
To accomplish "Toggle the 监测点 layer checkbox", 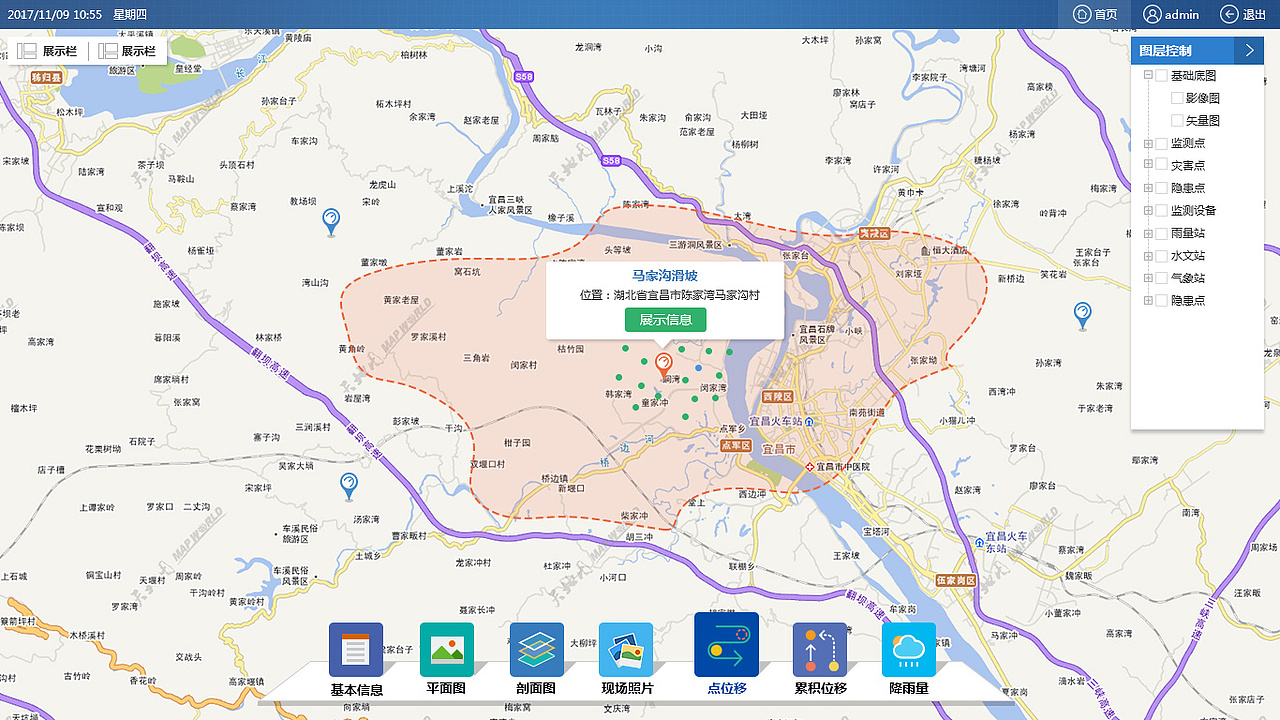I will (x=1161, y=143).
